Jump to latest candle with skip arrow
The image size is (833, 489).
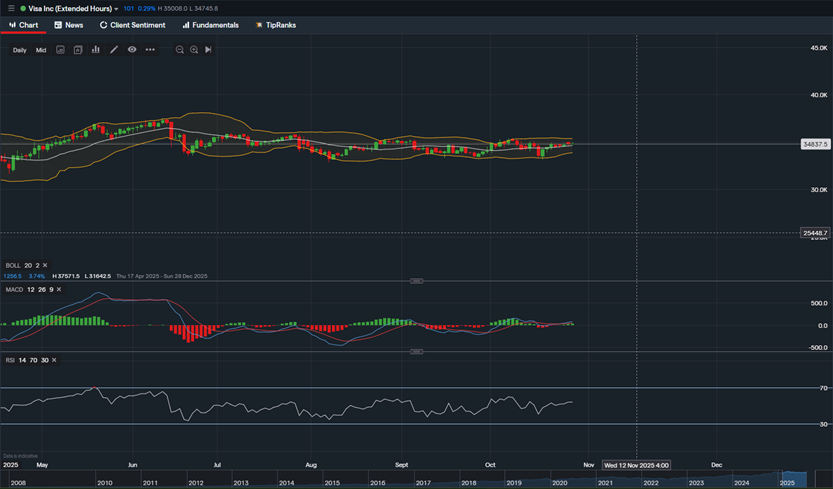208,50
